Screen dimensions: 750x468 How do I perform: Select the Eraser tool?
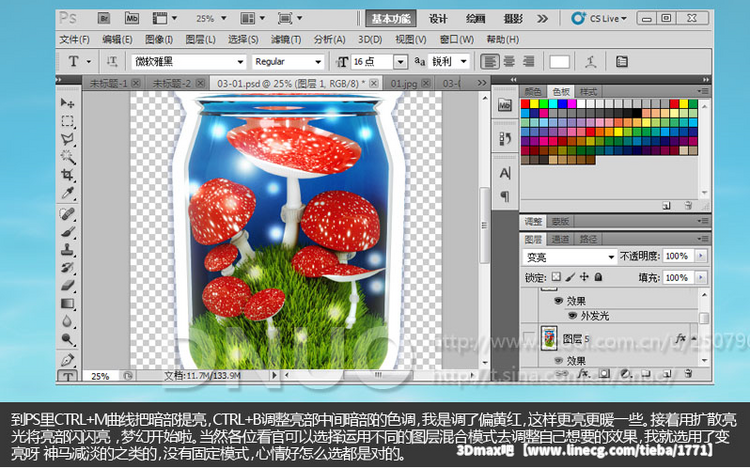click(67, 285)
